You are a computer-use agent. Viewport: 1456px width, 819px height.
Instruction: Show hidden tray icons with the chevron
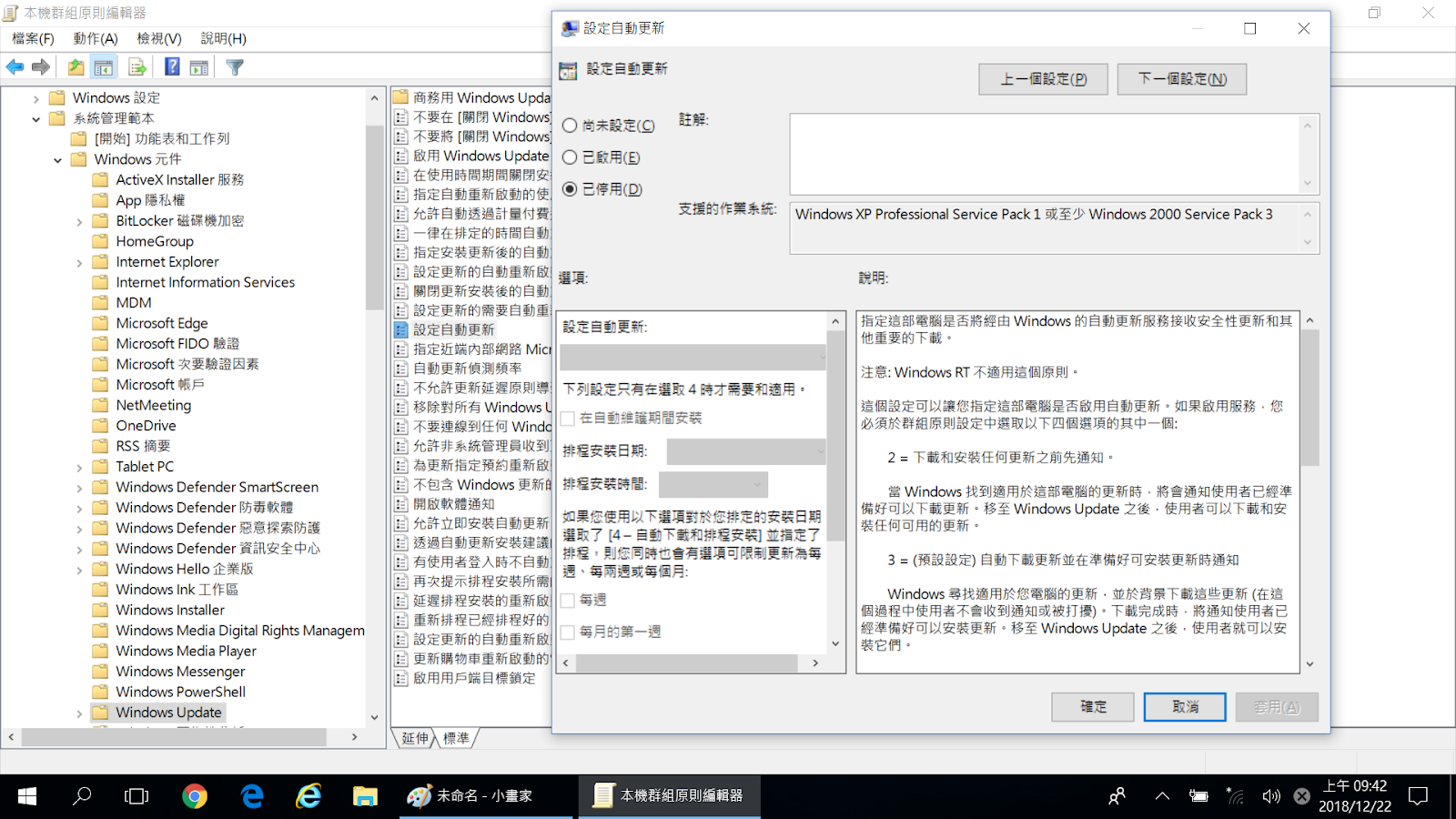pyautogui.click(x=1162, y=796)
